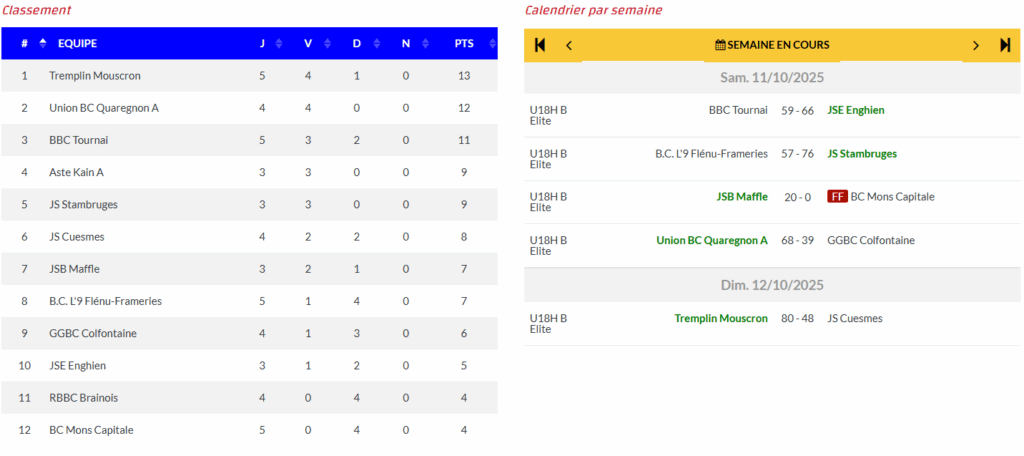Click the EQUIPE column header
This screenshot has height=456, width=1024.
click(77, 43)
